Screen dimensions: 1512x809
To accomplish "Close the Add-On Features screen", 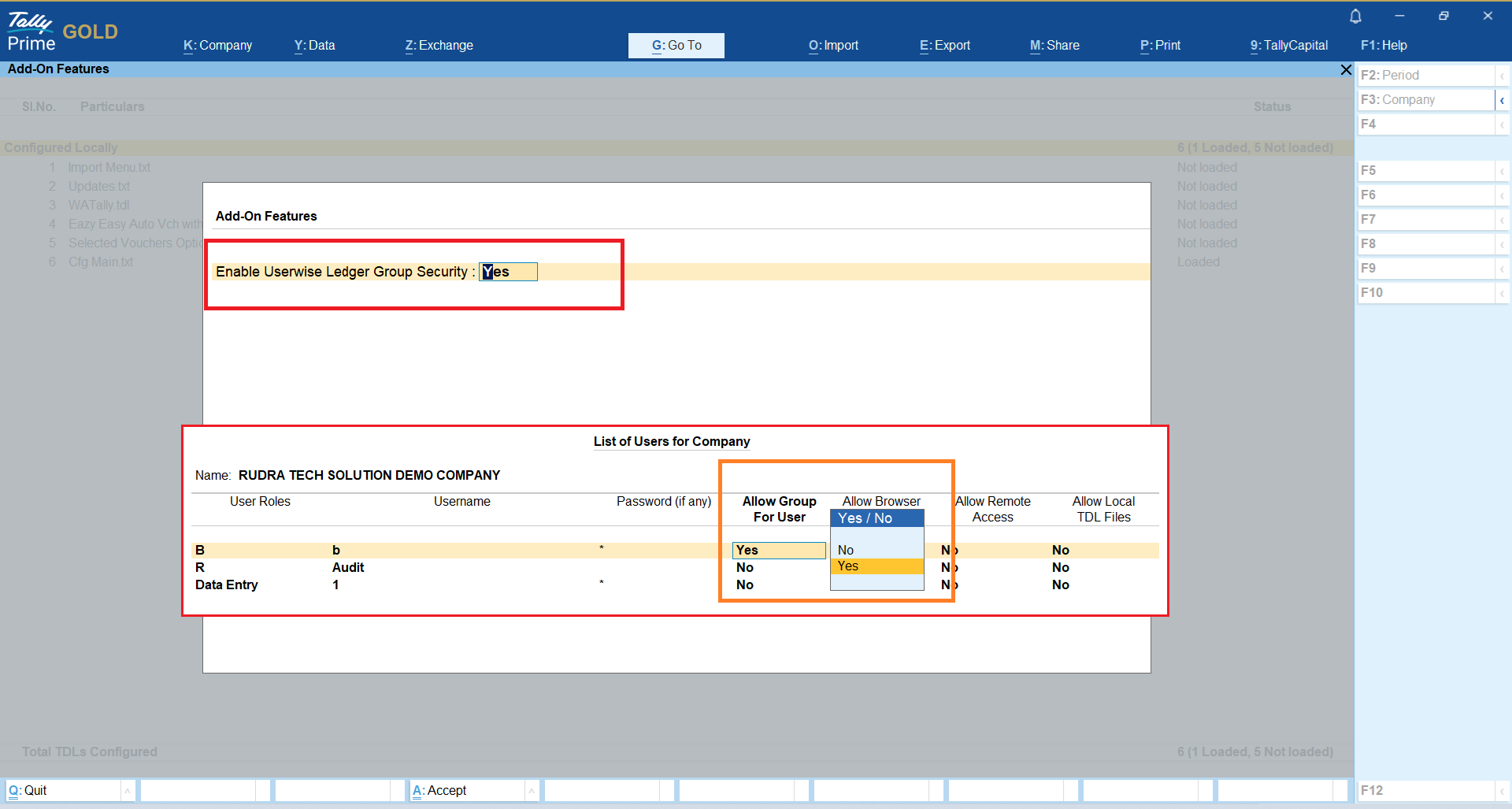I will click(x=1346, y=70).
